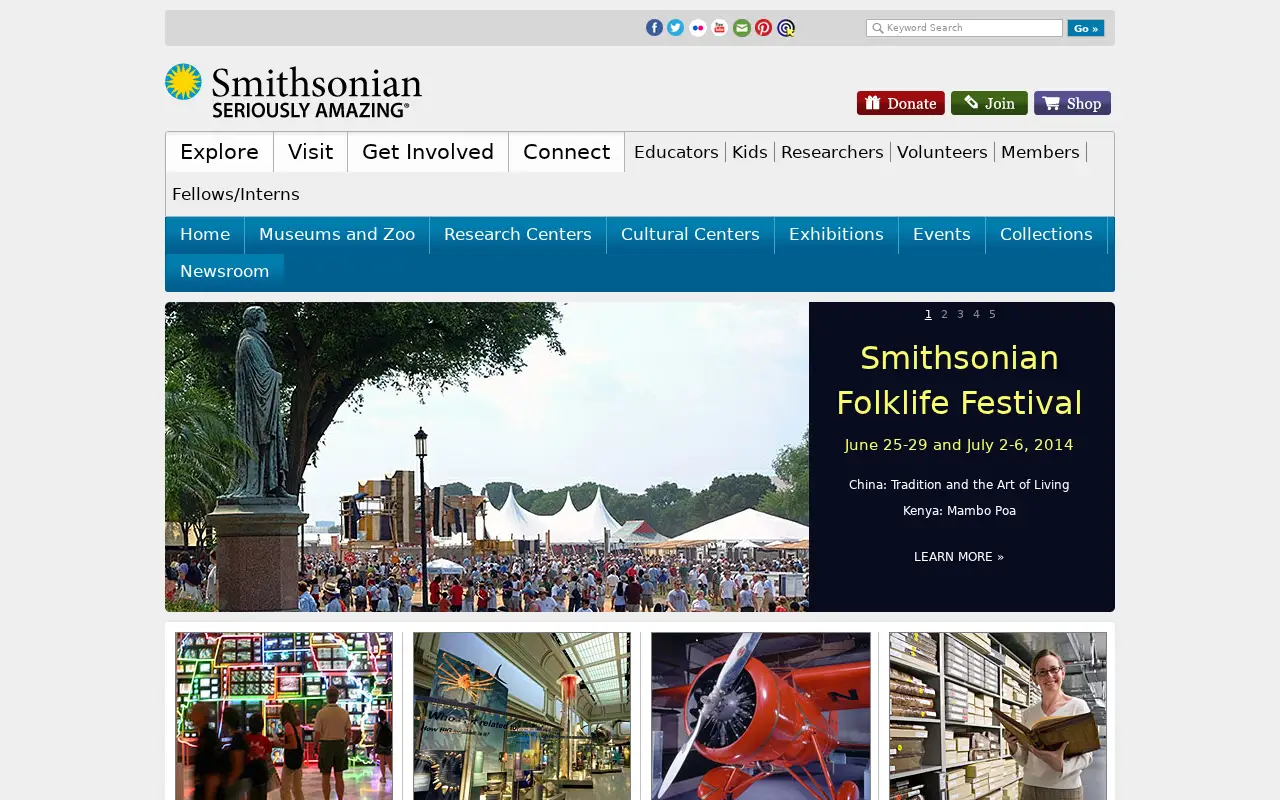1280x800 pixels.
Task: Open the Flickr icon link
Action: tap(698, 28)
